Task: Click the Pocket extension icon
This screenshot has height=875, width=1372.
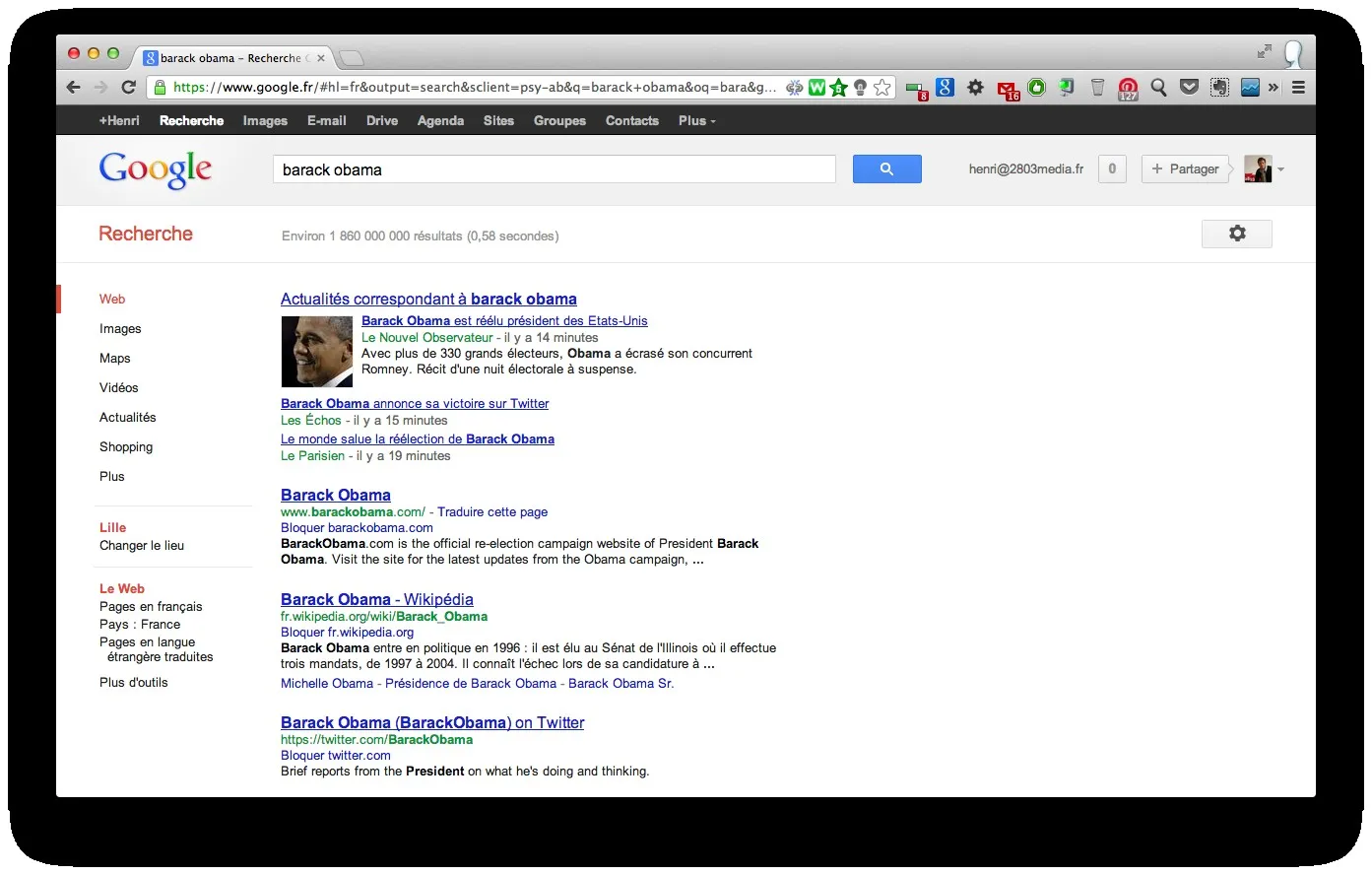Action: tap(1189, 88)
